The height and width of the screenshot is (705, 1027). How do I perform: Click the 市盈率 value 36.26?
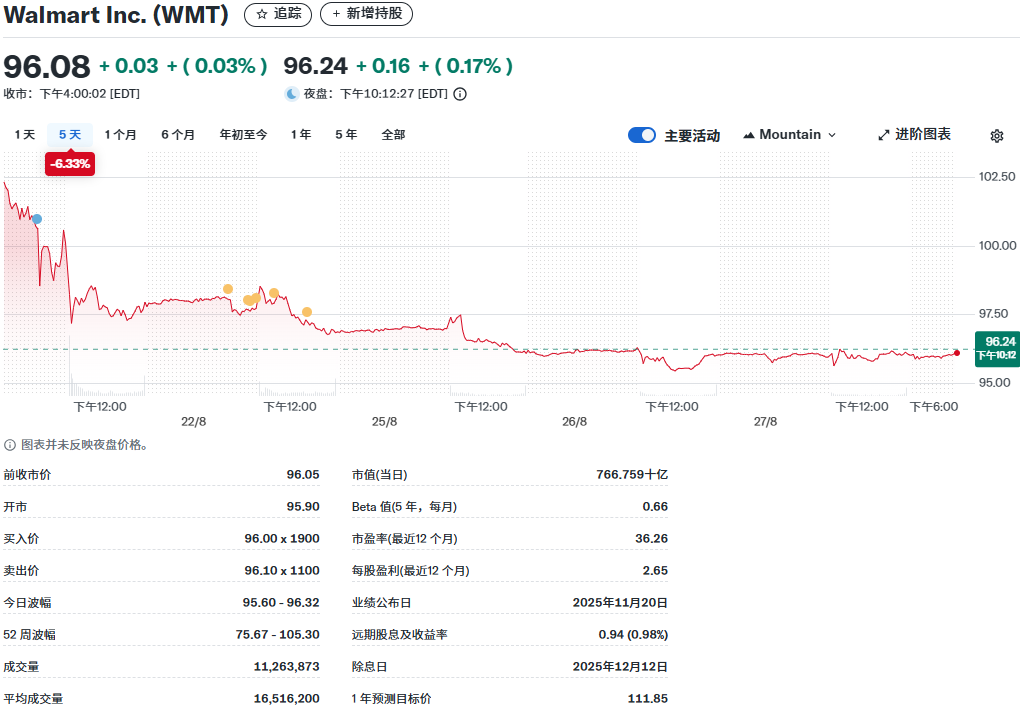click(652, 539)
